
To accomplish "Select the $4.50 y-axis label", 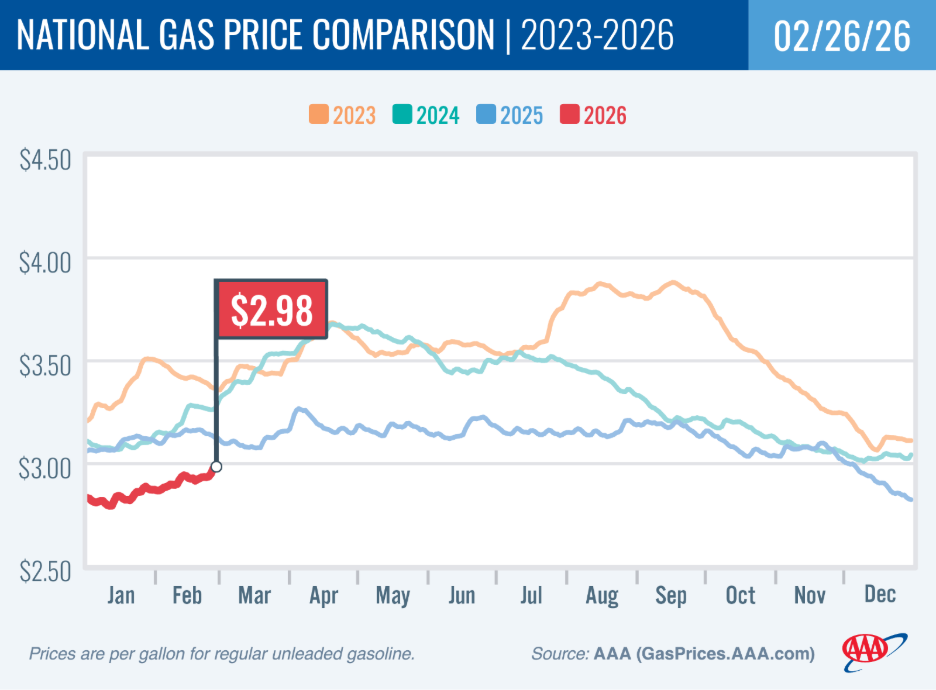I will click(47, 159).
